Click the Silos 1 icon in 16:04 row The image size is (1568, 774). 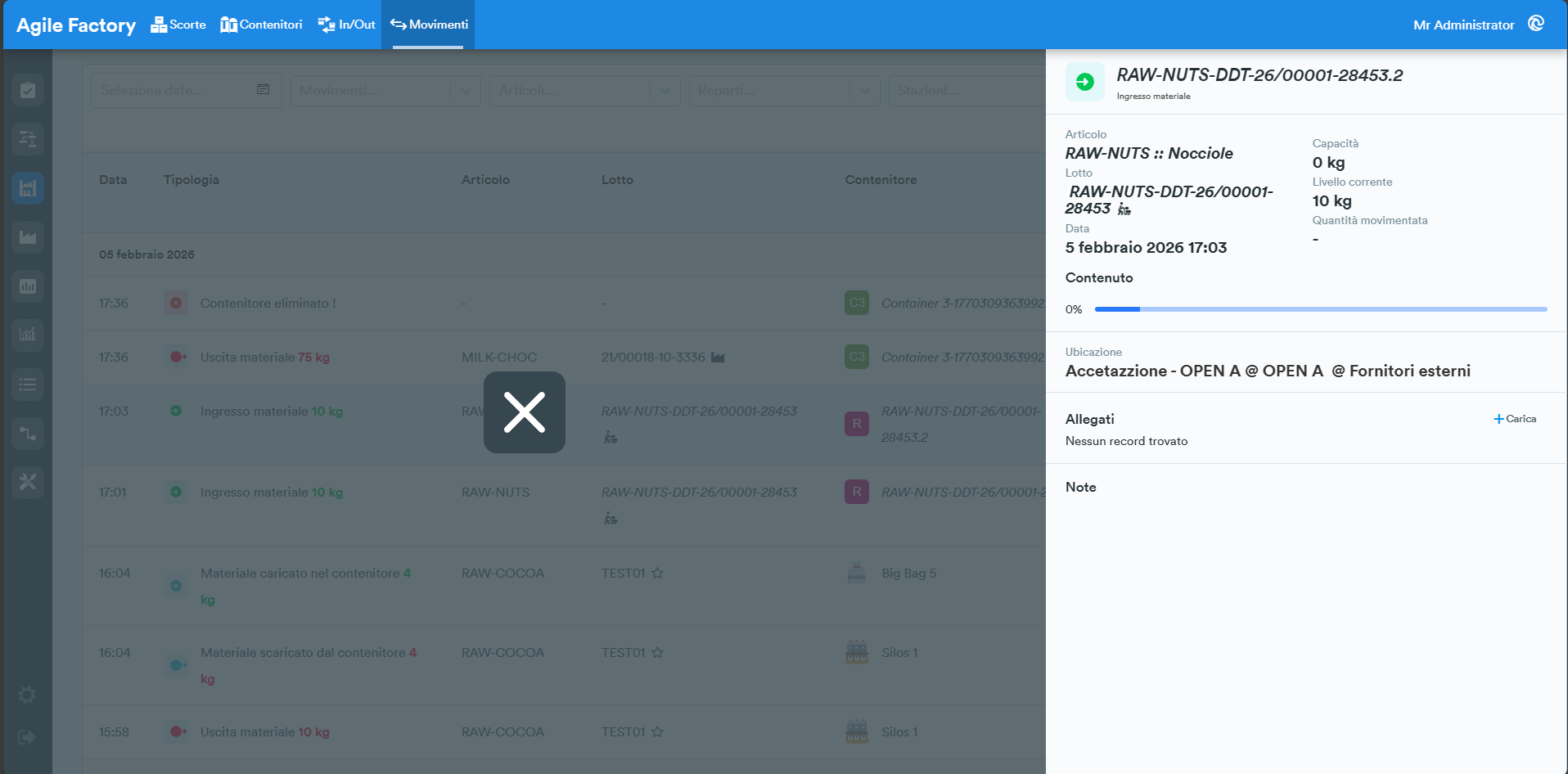(x=857, y=652)
